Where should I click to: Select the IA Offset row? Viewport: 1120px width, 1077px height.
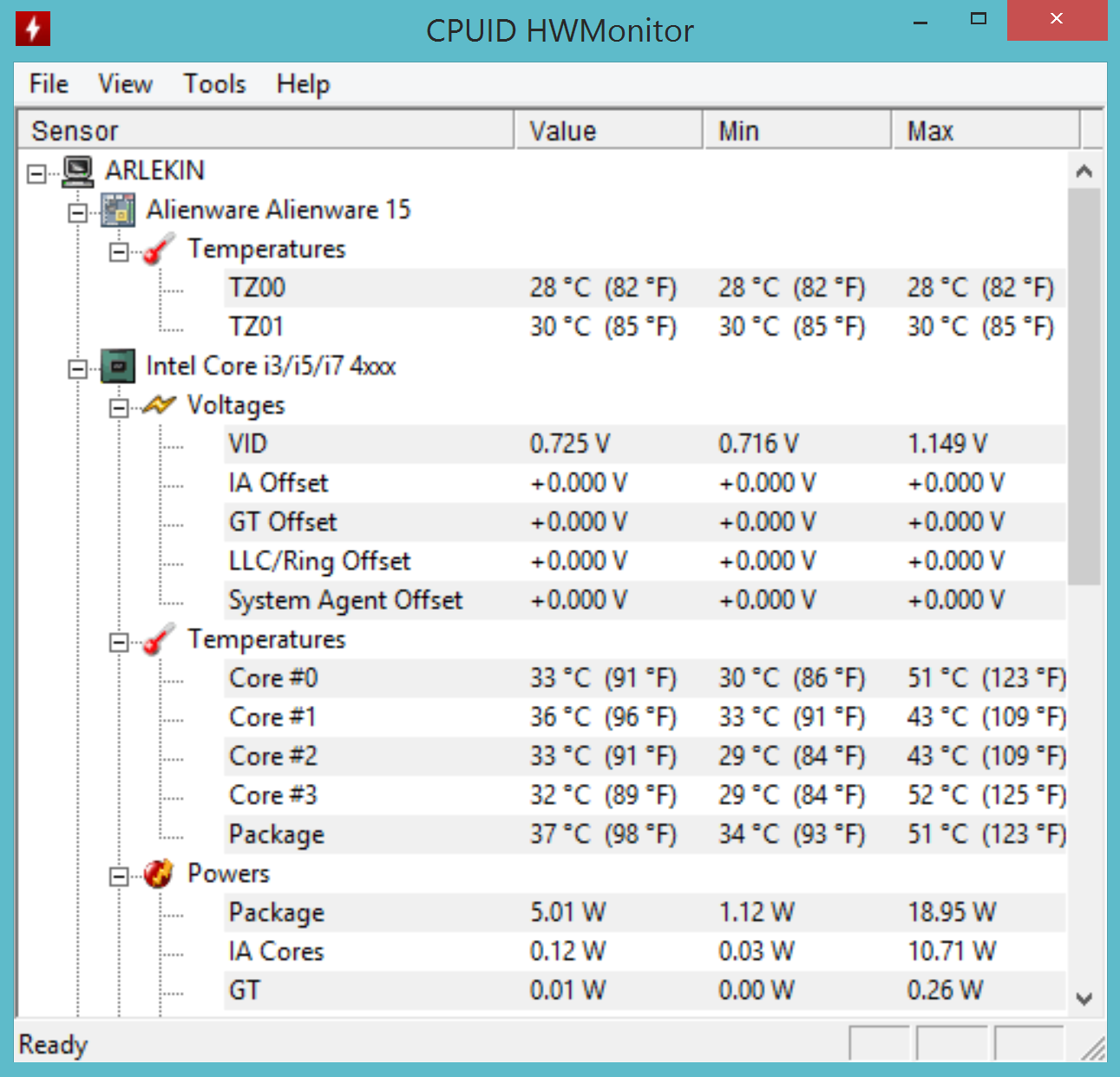pyautogui.click(x=645, y=483)
